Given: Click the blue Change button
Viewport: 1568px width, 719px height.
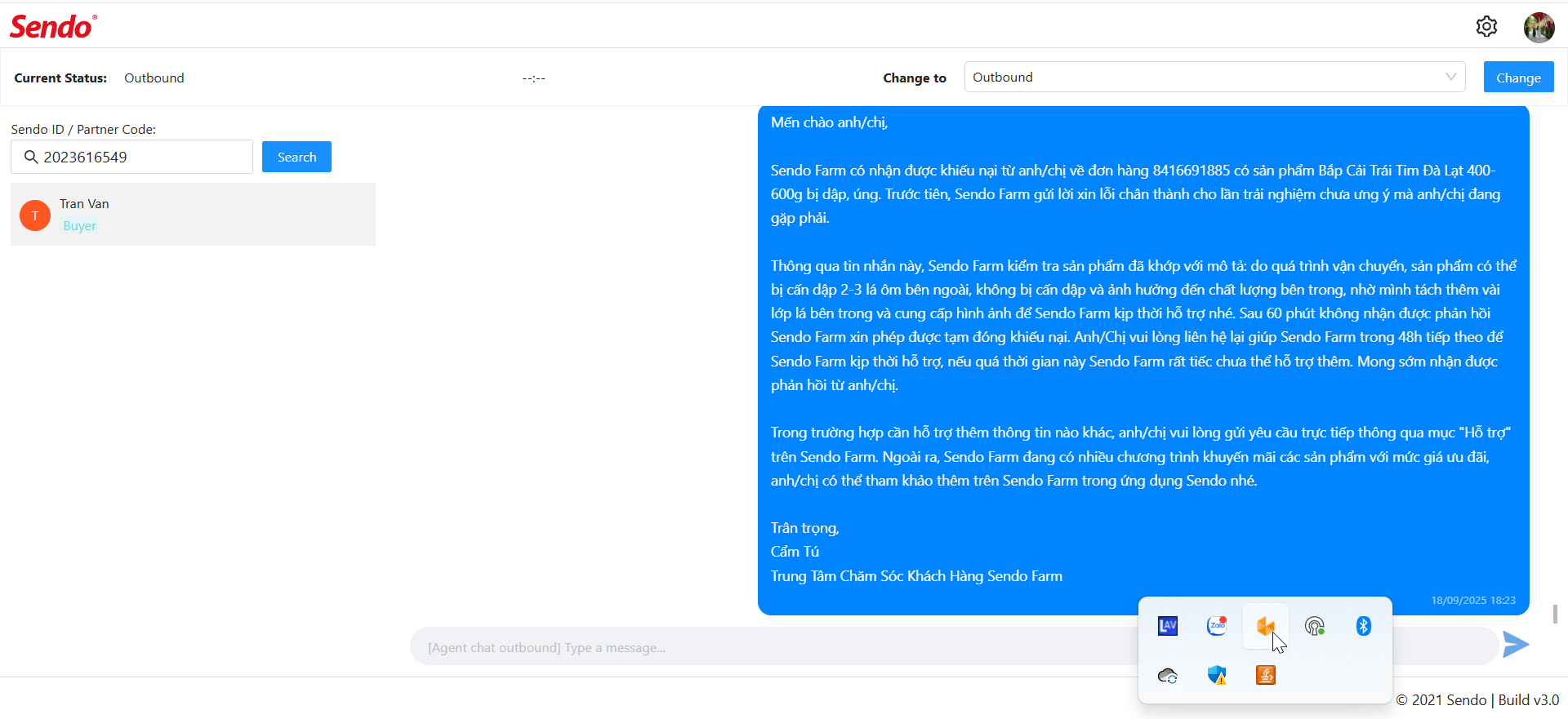Looking at the screenshot, I should click(1518, 78).
